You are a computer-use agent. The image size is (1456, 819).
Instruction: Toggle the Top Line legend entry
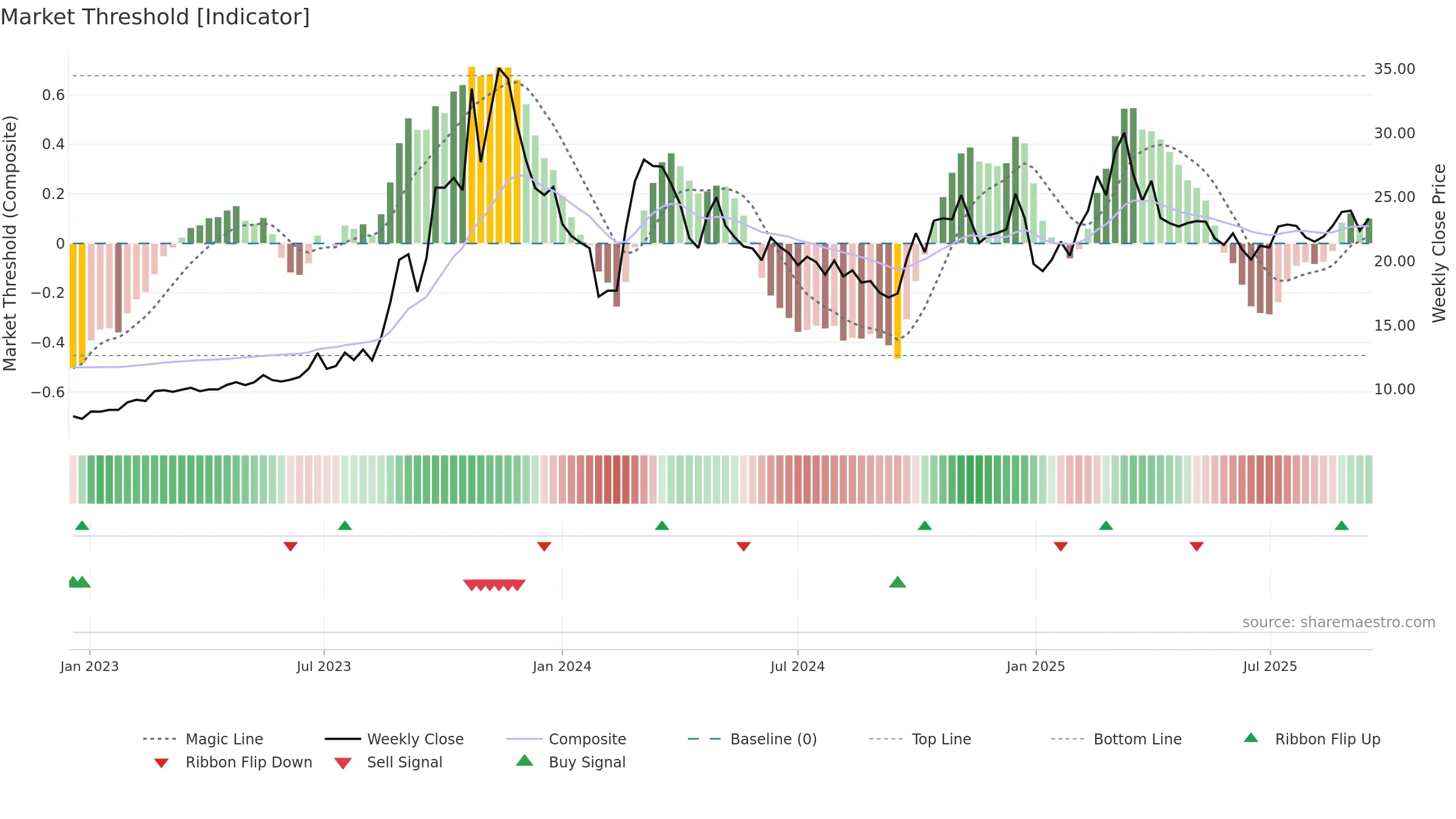(x=920, y=739)
